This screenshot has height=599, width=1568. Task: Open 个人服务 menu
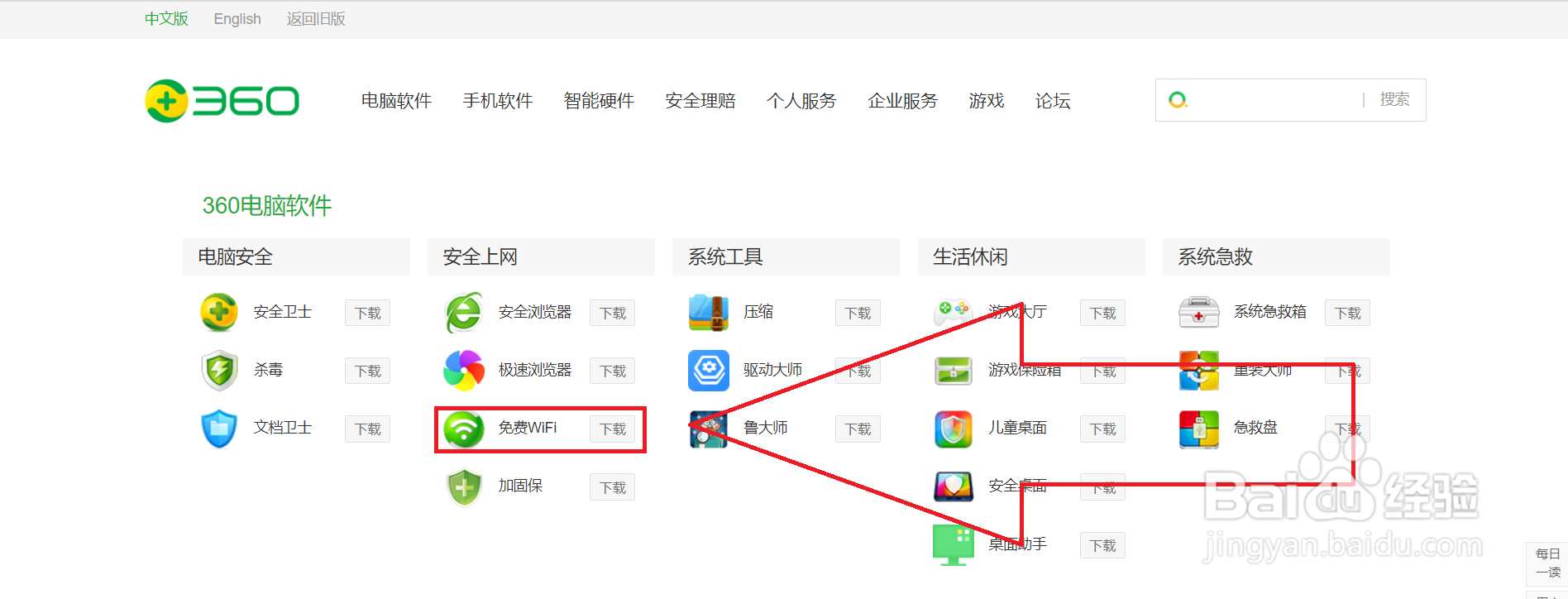click(801, 101)
